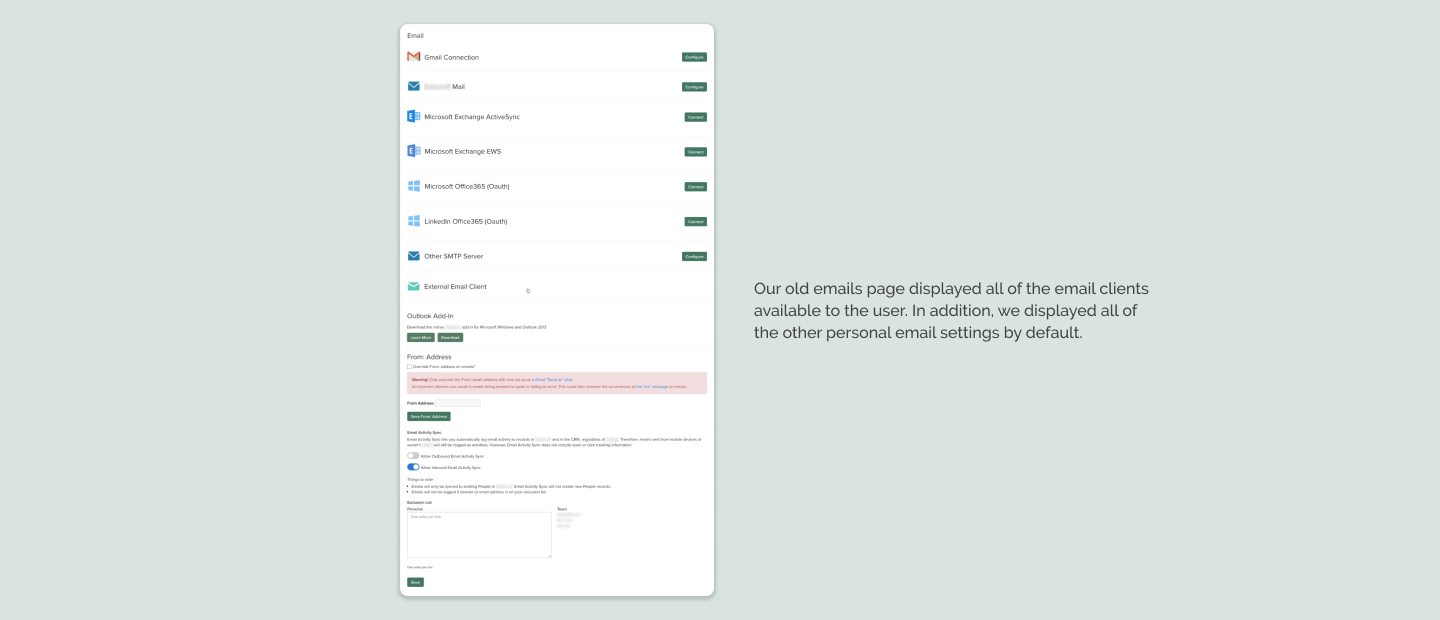Viewport: 1440px width, 620px height.
Task: Click the Personal exclusion list text area
Action: (479, 534)
